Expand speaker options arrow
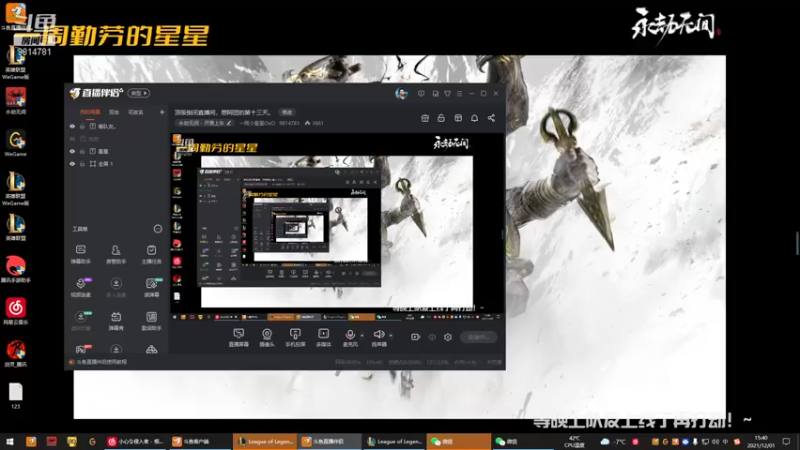This screenshot has width=800, height=450. 391,335
